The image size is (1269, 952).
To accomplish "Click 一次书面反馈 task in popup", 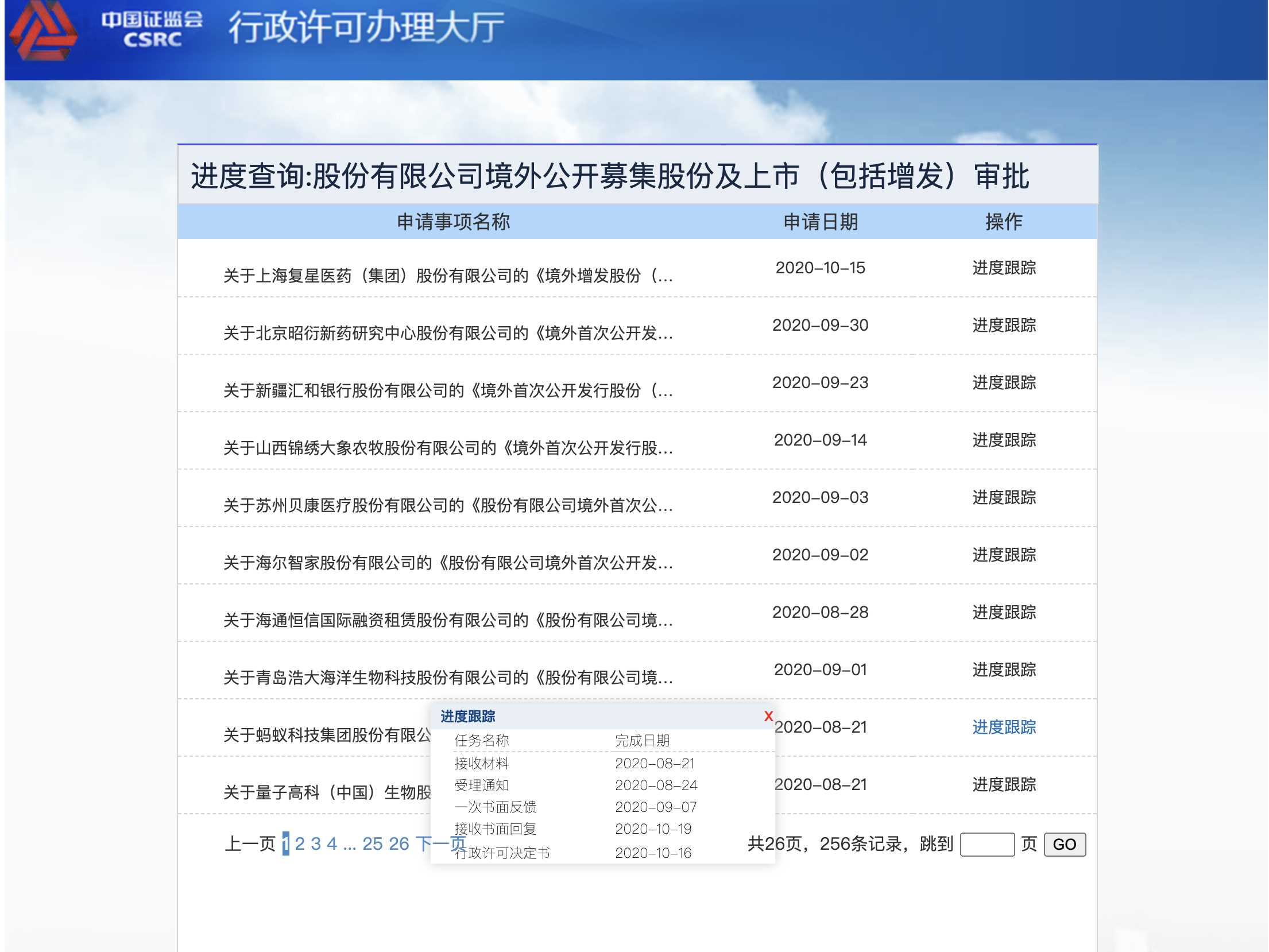I will pyautogui.click(x=495, y=807).
